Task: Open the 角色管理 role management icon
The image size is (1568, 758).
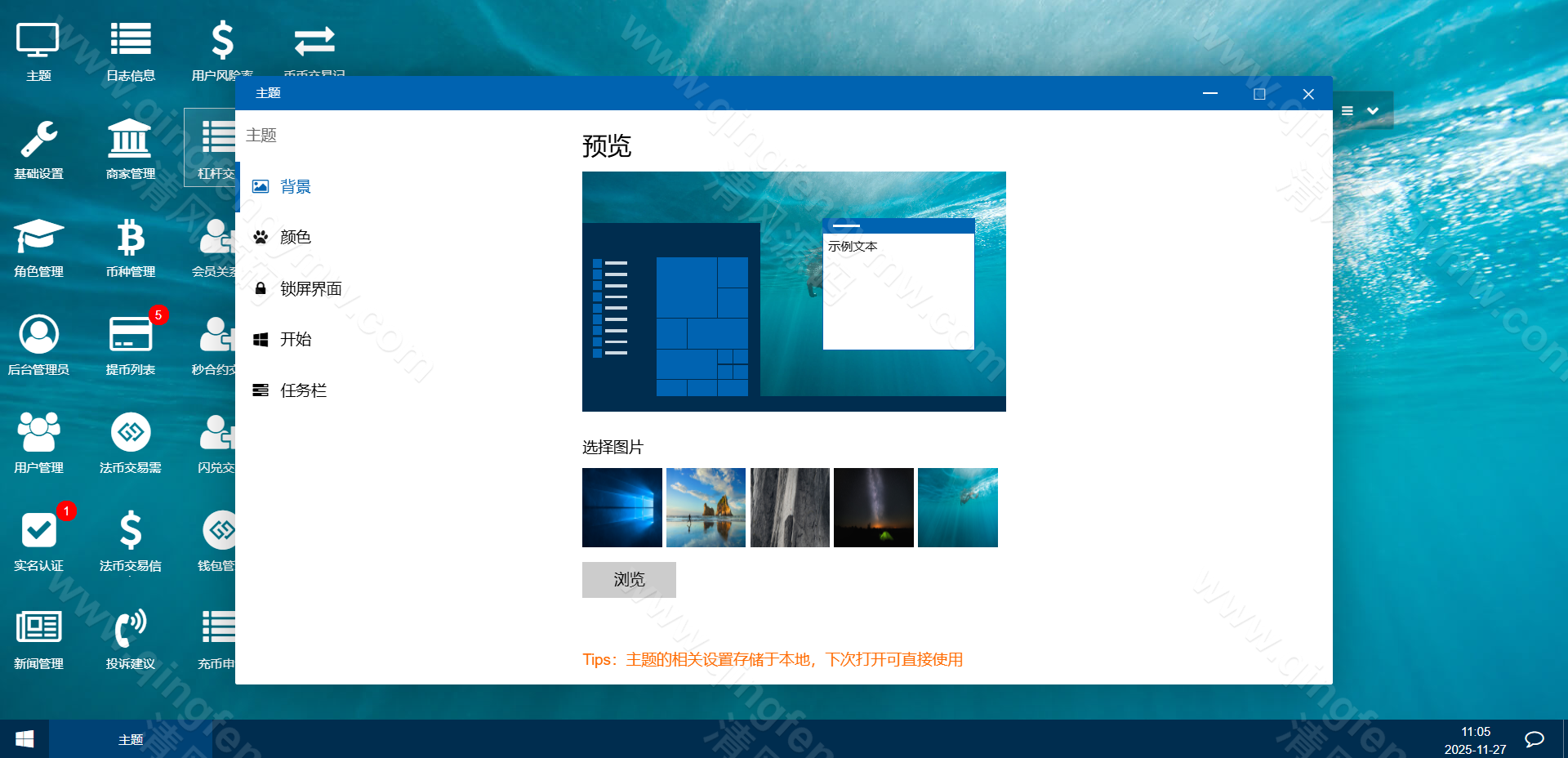Action: [x=38, y=247]
